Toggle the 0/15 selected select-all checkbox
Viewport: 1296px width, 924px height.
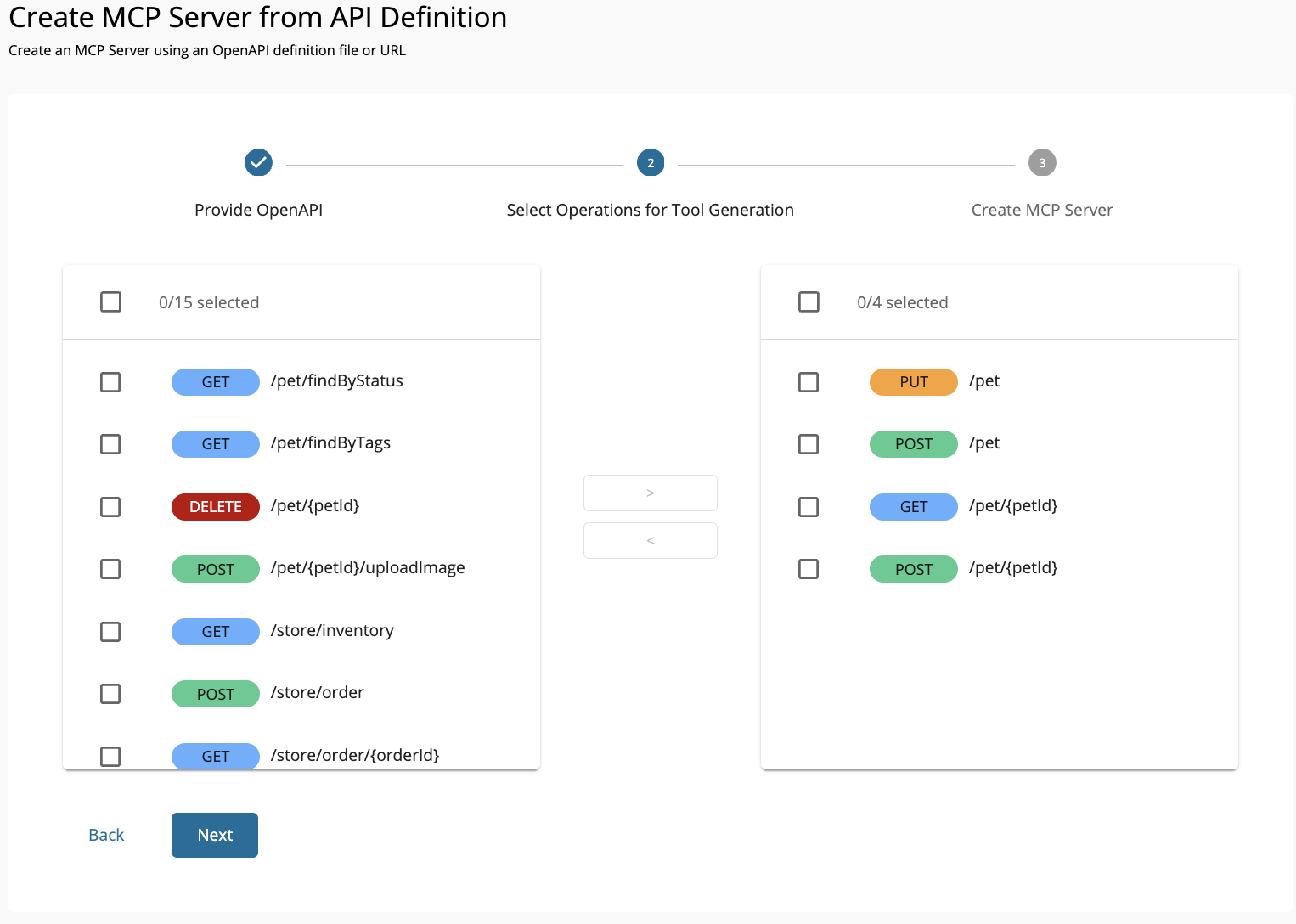[x=110, y=301]
